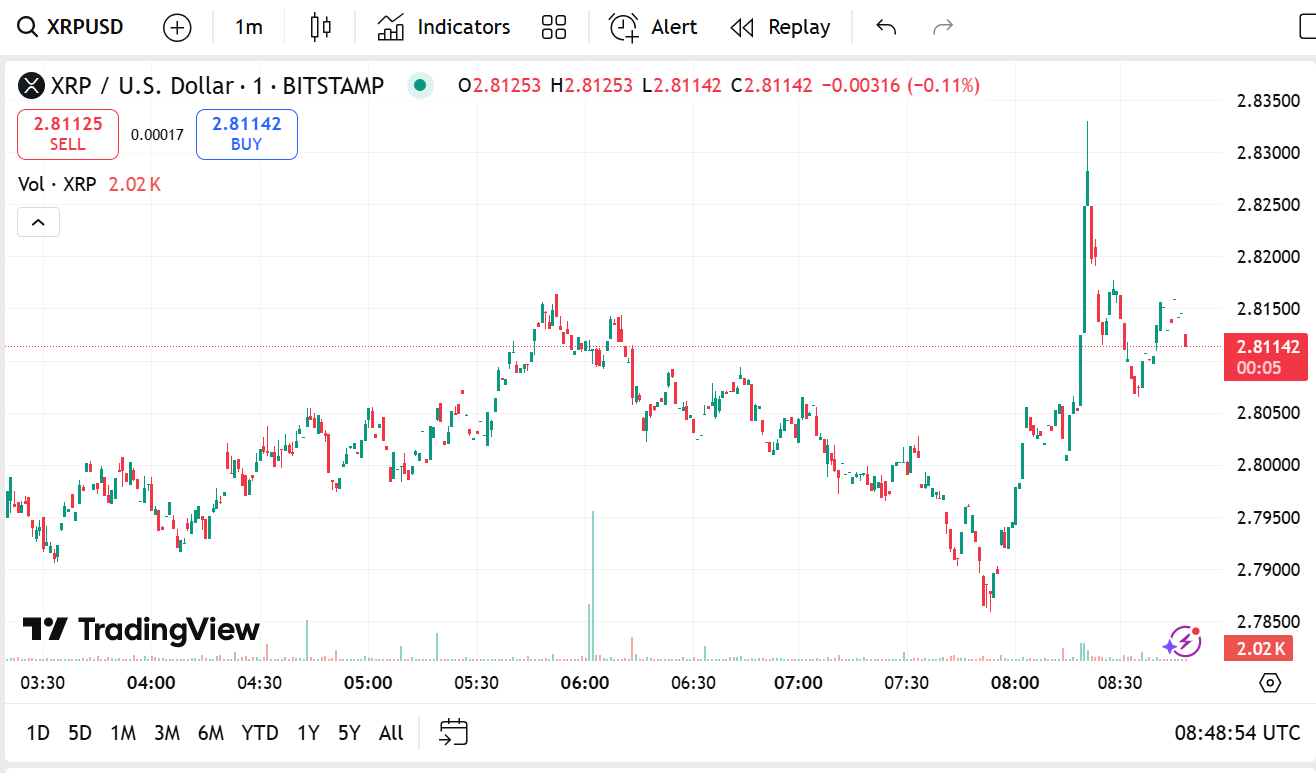
Task: Click the 06:00 time axis label
Action: click(x=585, y=683)
